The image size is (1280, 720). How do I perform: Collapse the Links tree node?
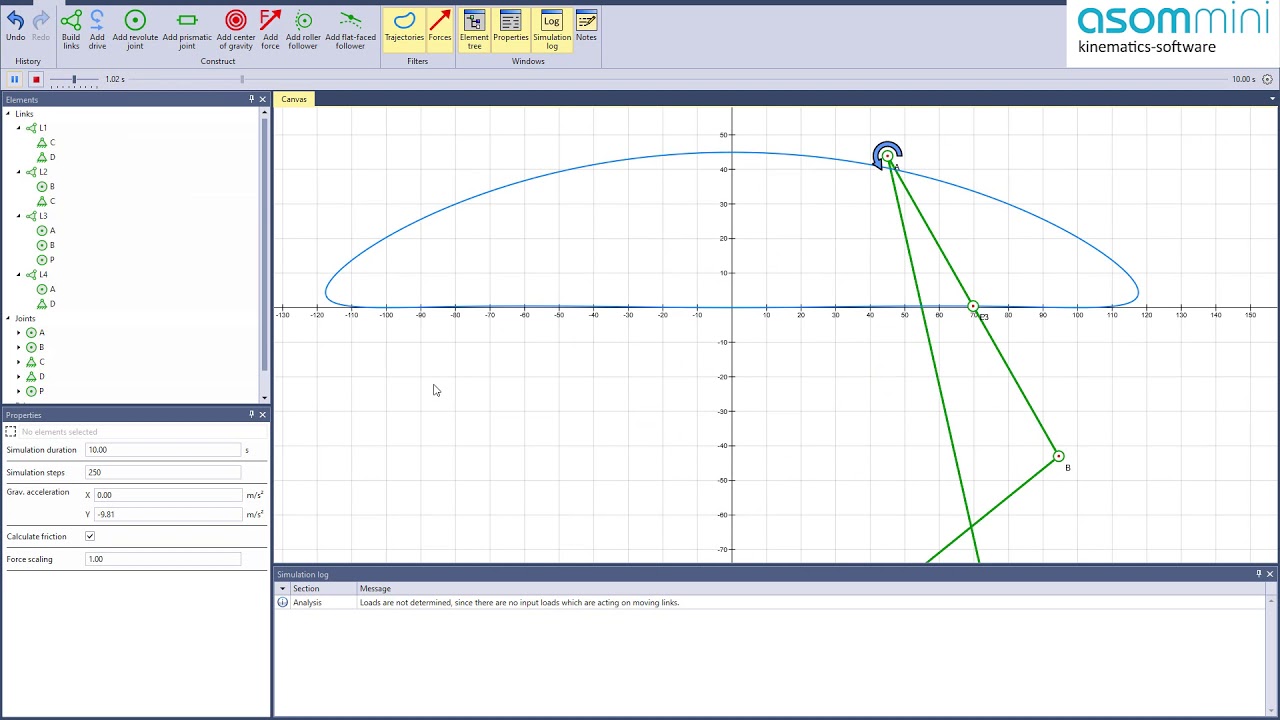click(8, 114)
